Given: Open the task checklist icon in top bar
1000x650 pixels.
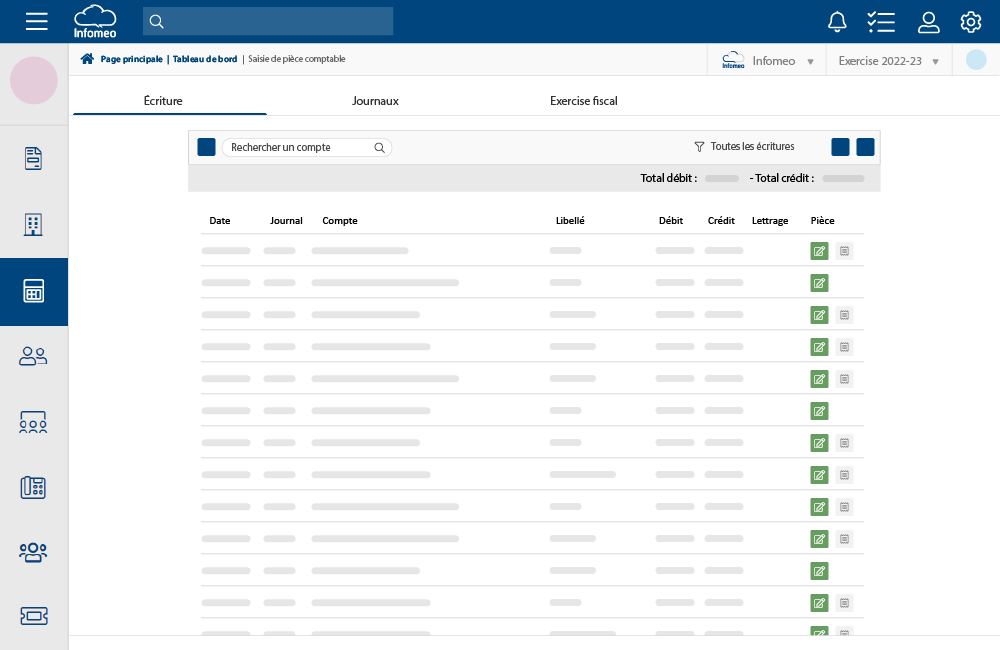Looking at the screenshot, I should [881, 21].
